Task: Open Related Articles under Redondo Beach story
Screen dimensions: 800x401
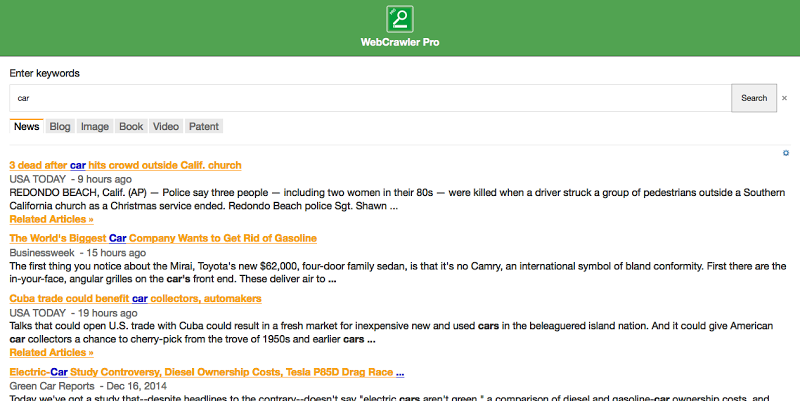Action: 52,219
